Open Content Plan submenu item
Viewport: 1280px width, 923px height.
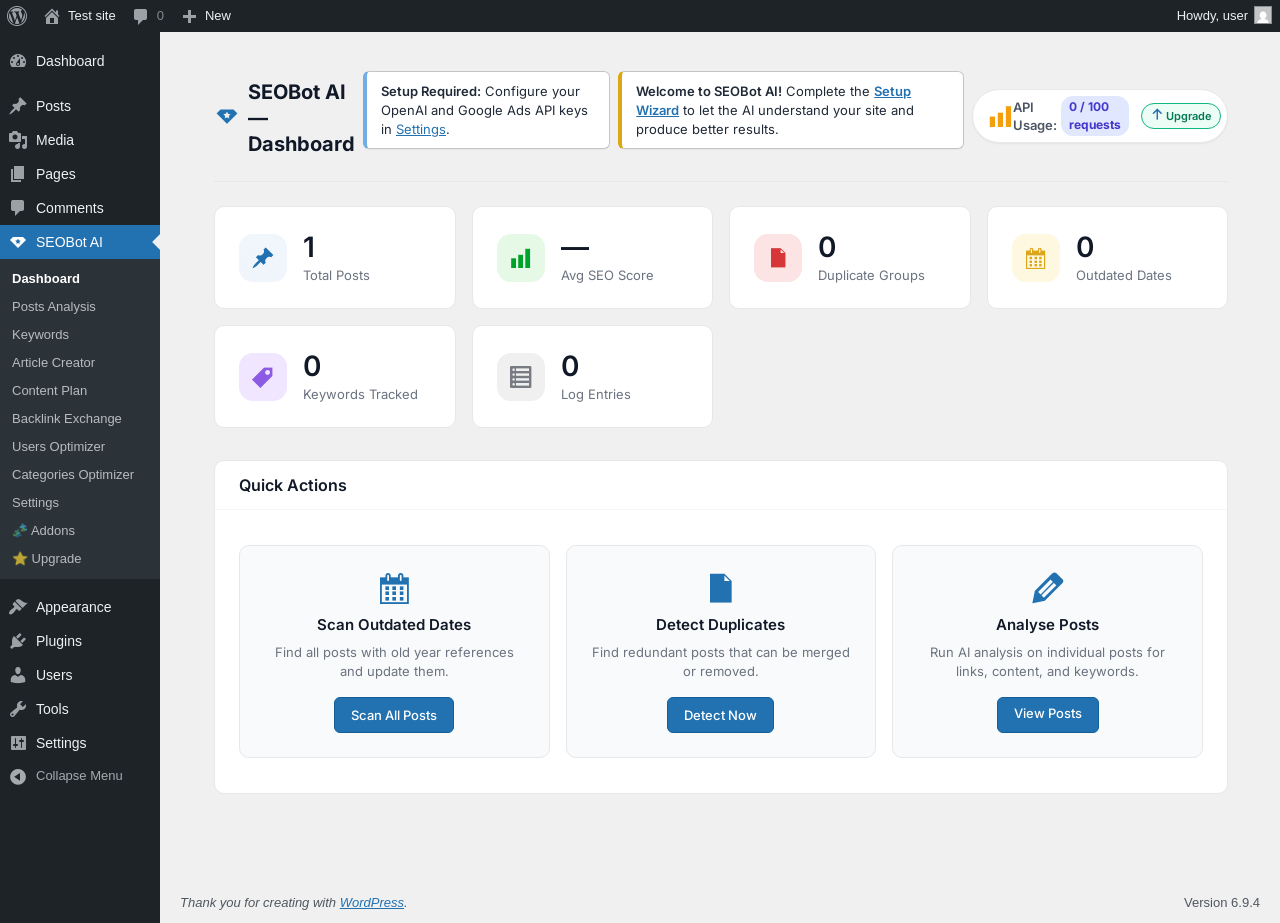[x=49, y=391]
